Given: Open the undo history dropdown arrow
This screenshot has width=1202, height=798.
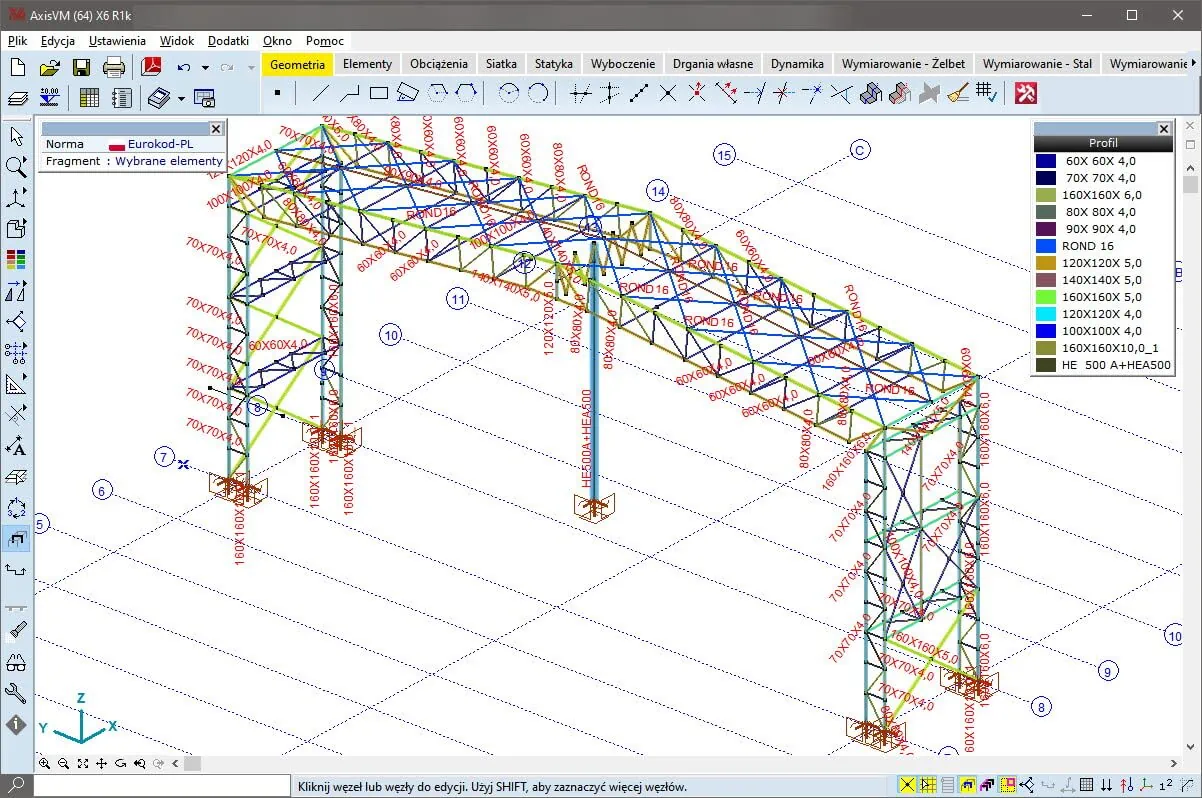Looking at the screenshot, I should [x=205, y=68].
